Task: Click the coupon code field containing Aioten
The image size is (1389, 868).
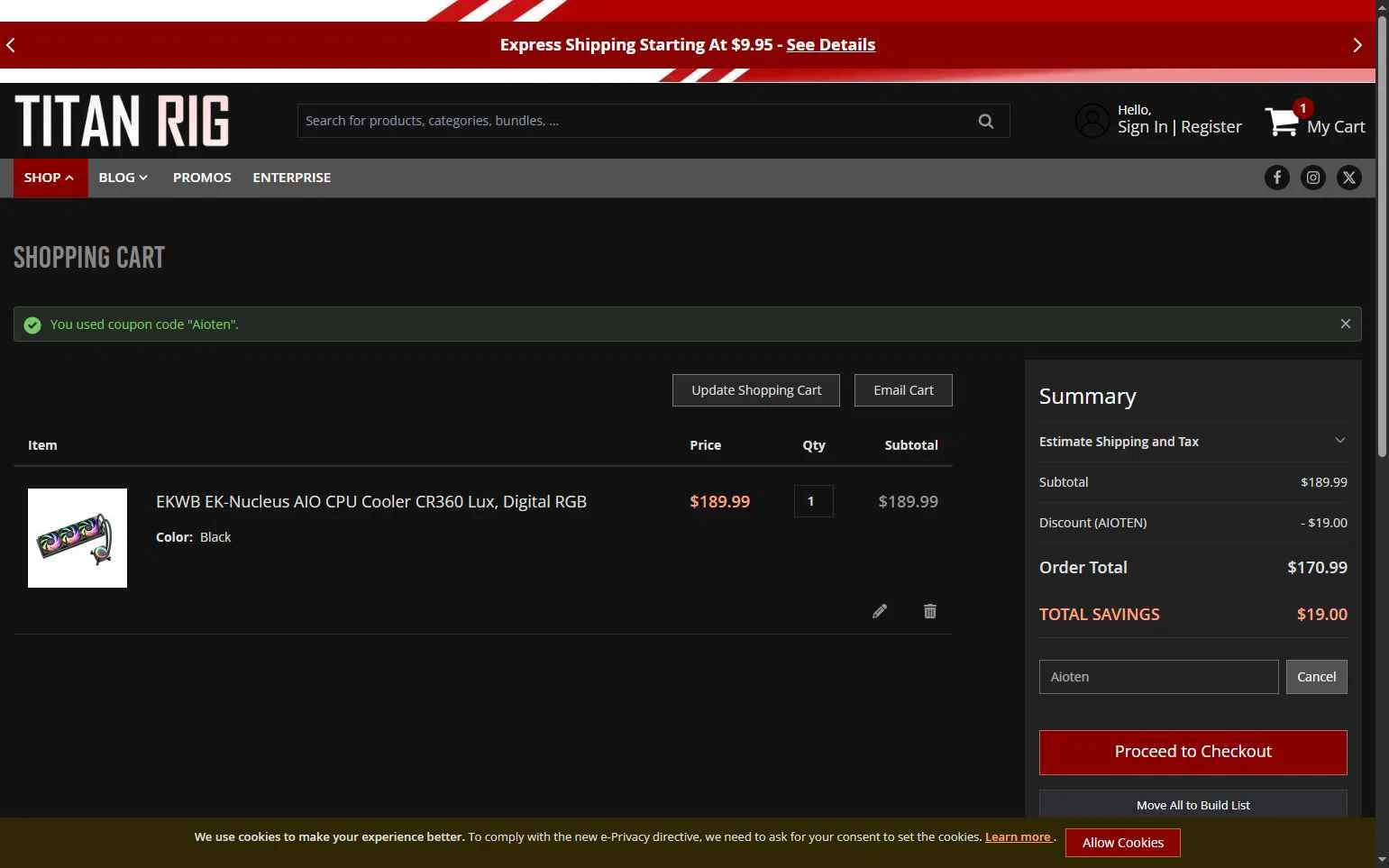Action: (x=1159, y=677)
